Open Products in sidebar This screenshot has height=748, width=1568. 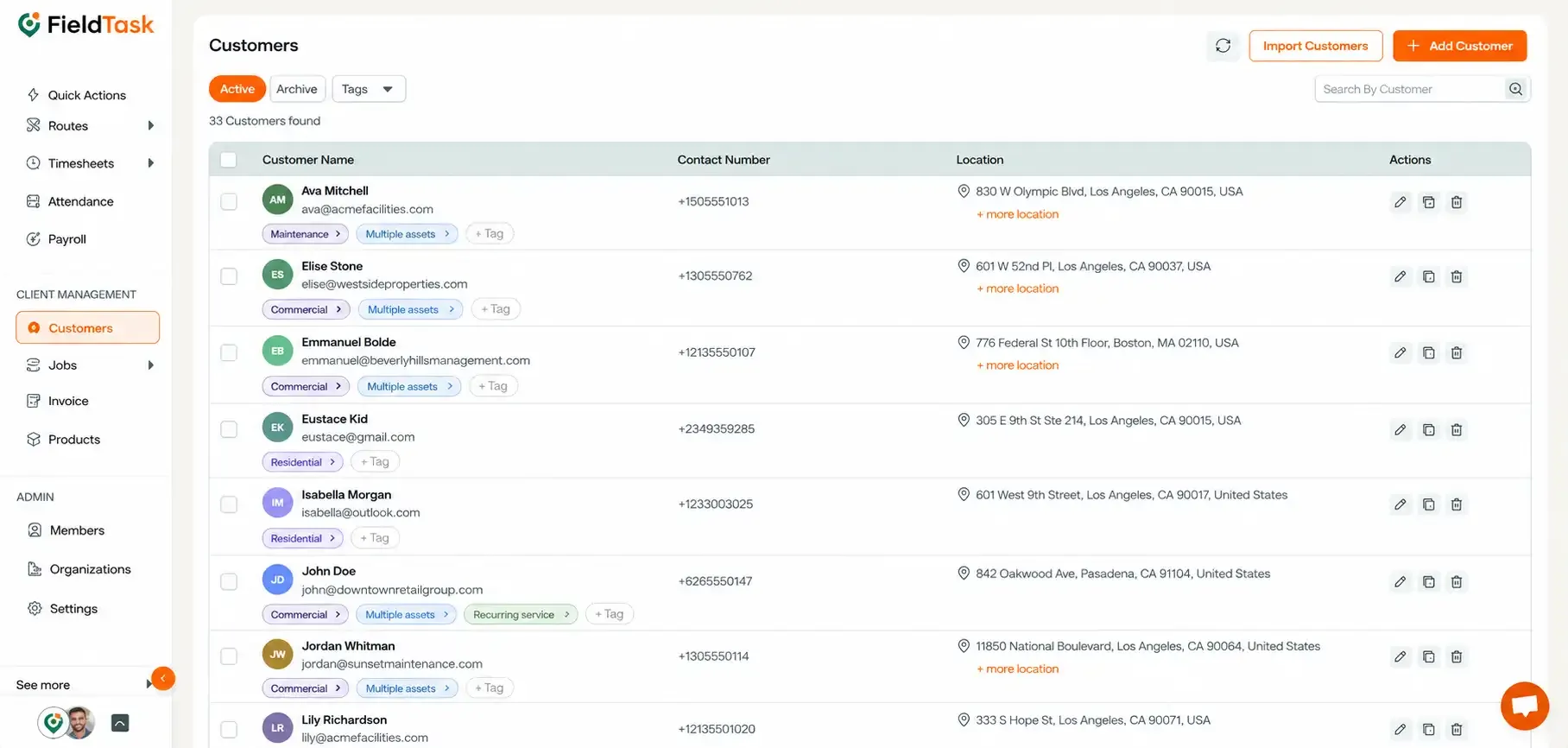click(64, 440)
